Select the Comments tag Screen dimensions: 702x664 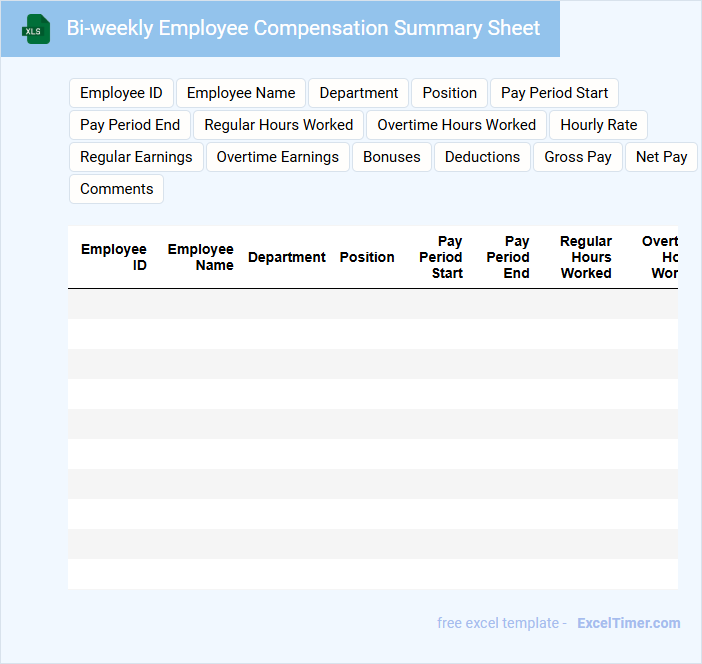(x=116, y=189)
